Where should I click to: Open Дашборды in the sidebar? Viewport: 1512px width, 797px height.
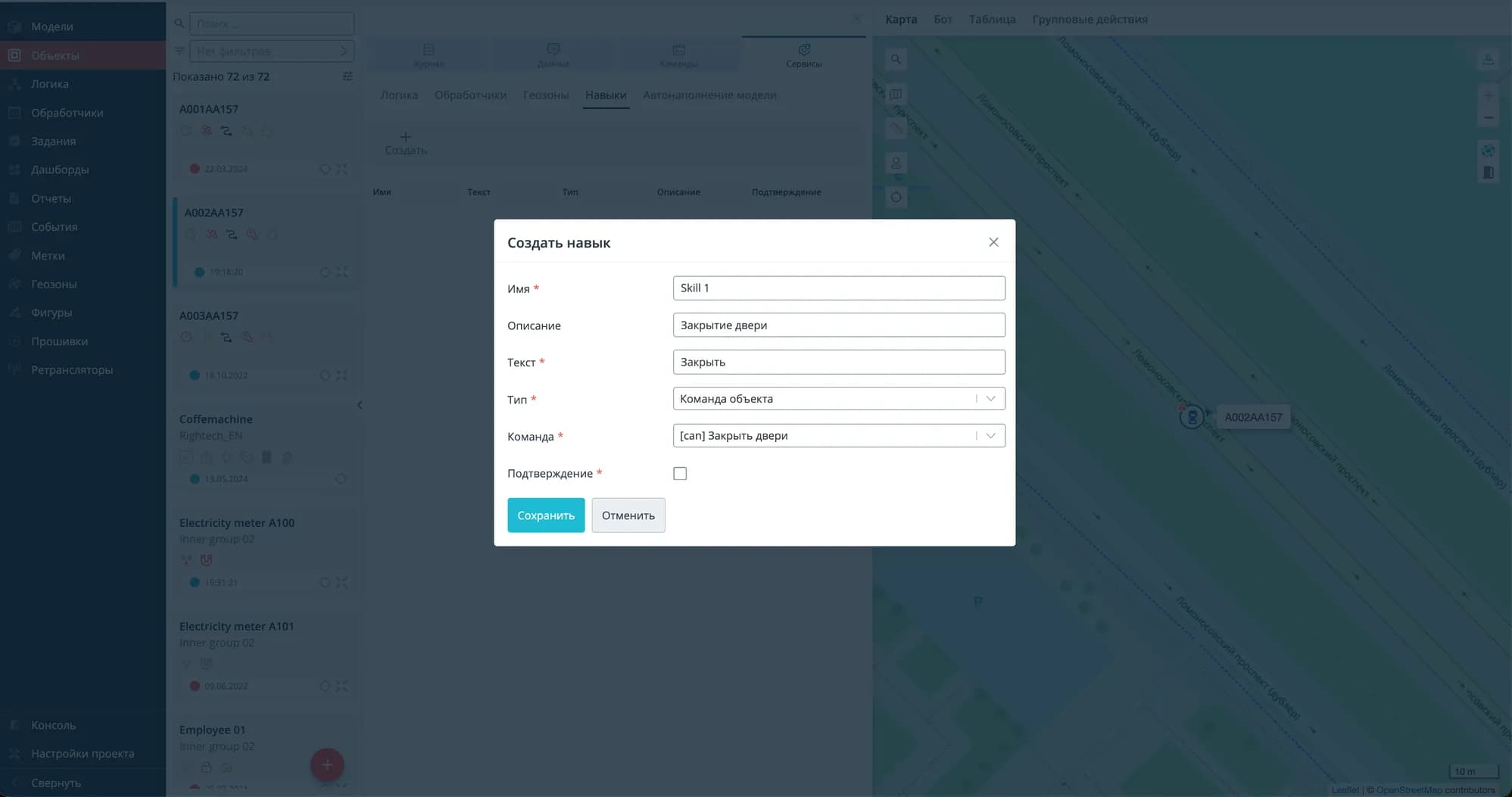[60, 170]
